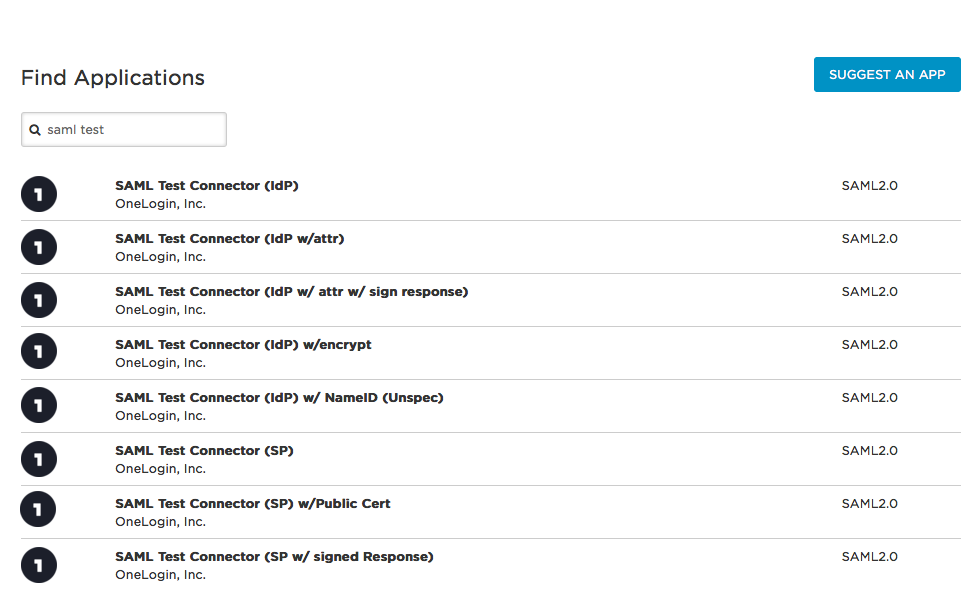The image size is (965, 601).
Task: Open SAML Test Connector (IdP w/attr)
Action: tap(230, 239)
